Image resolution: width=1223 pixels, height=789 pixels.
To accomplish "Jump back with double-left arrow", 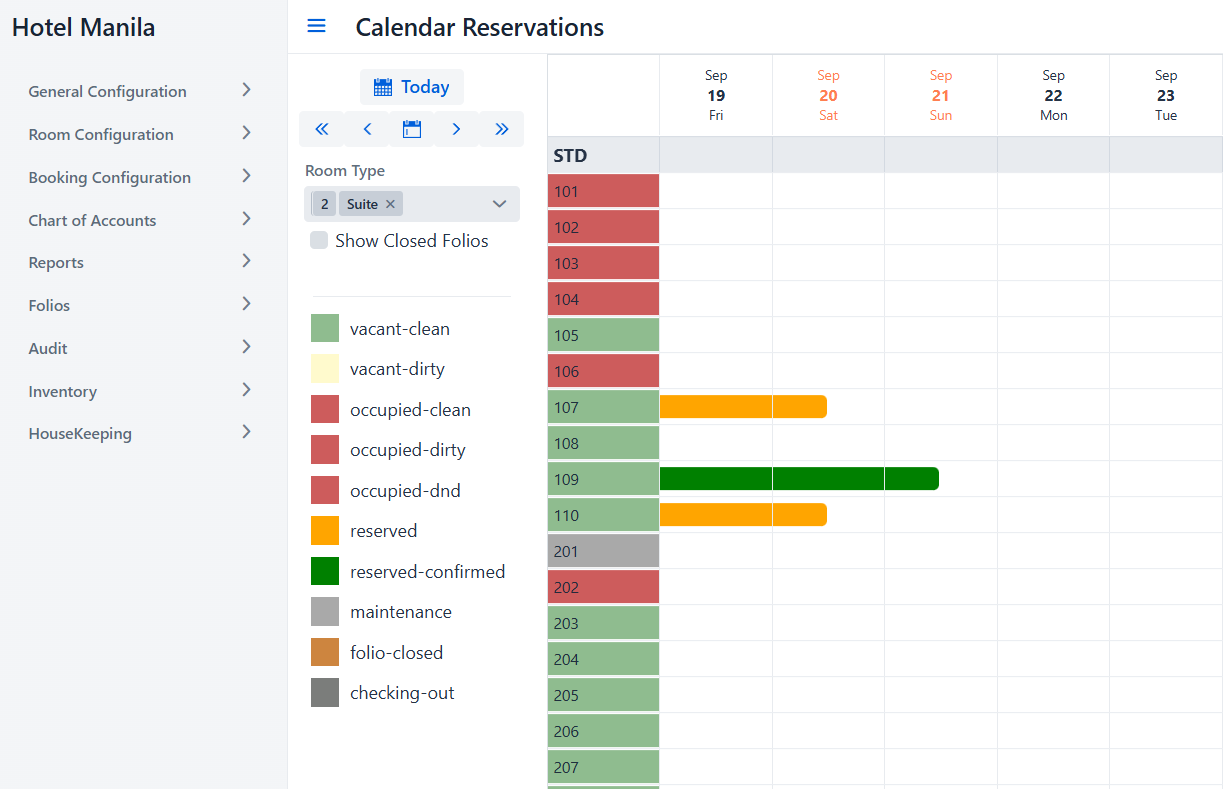I will pos(322,129).
